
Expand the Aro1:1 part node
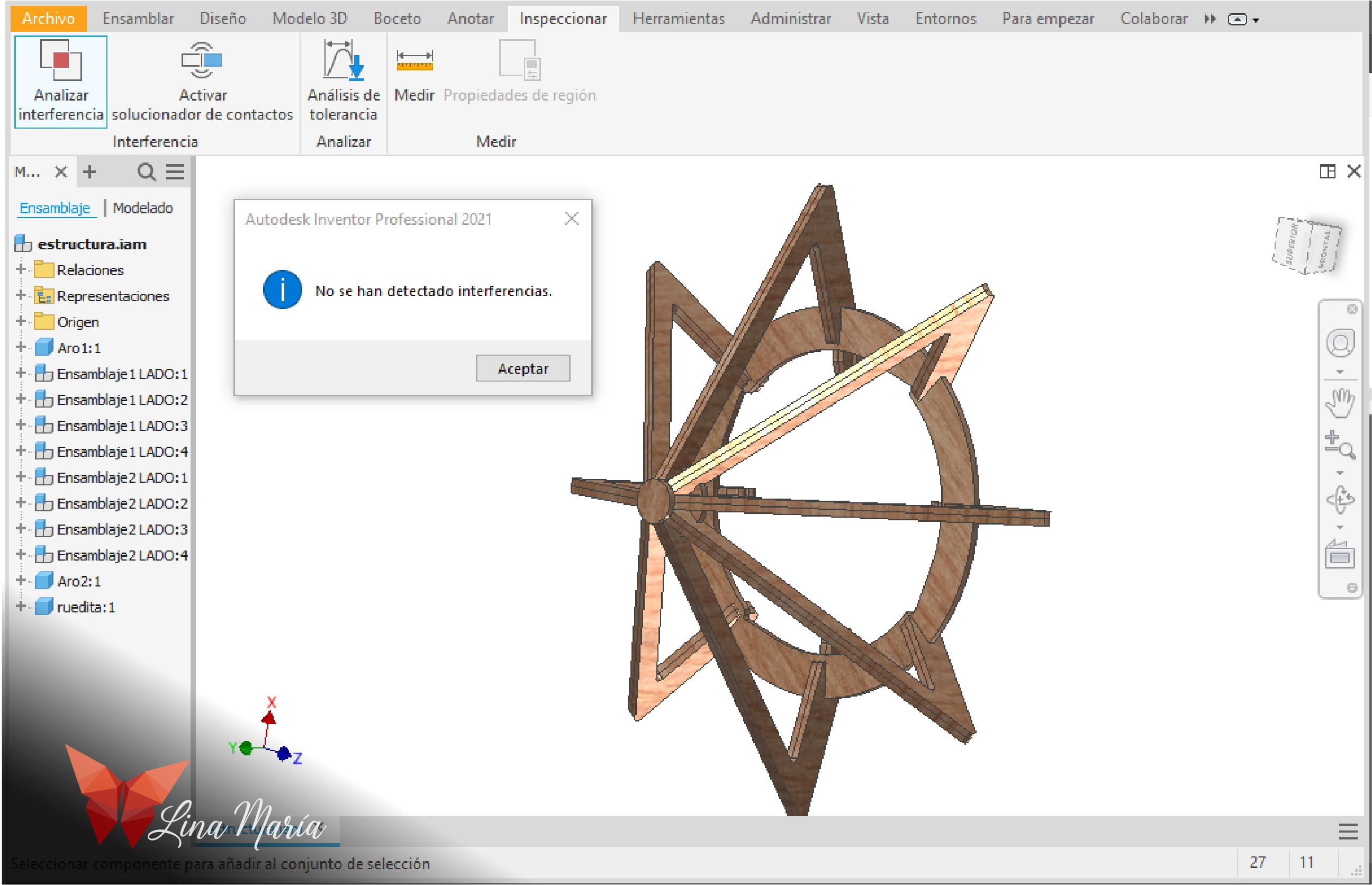point(21,347)
